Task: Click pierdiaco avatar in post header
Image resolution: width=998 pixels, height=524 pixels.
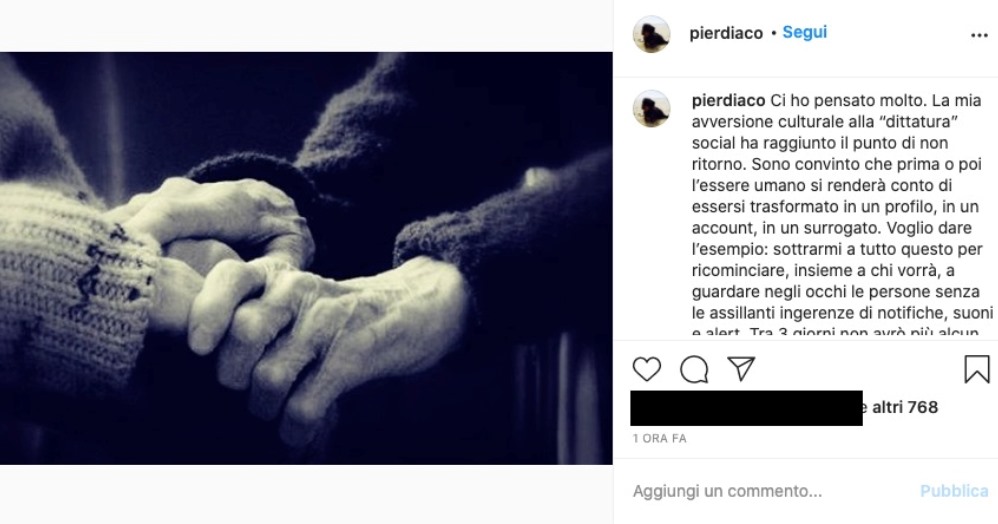Action: (651, 34)
